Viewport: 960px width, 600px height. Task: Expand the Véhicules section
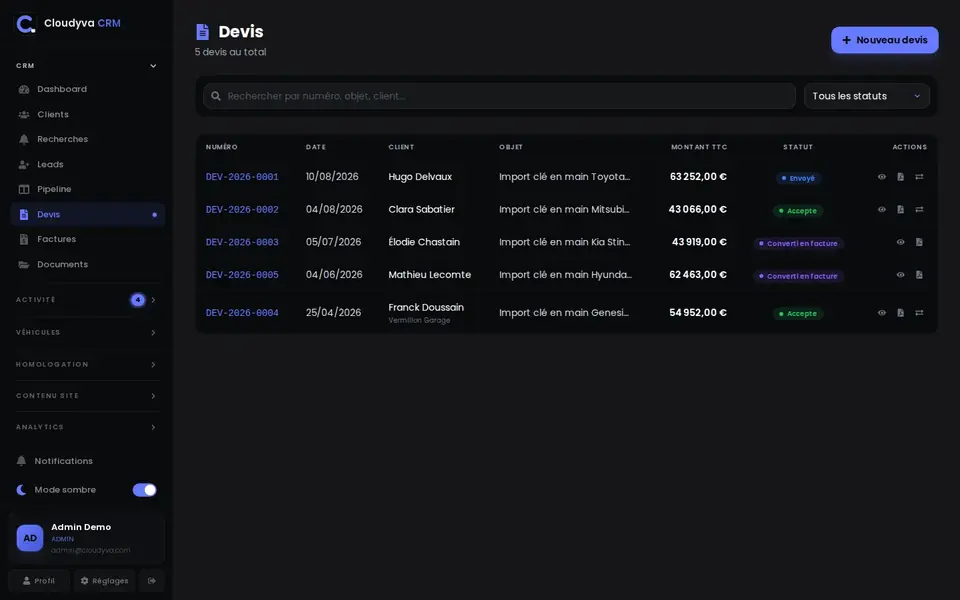pos(86,332)
